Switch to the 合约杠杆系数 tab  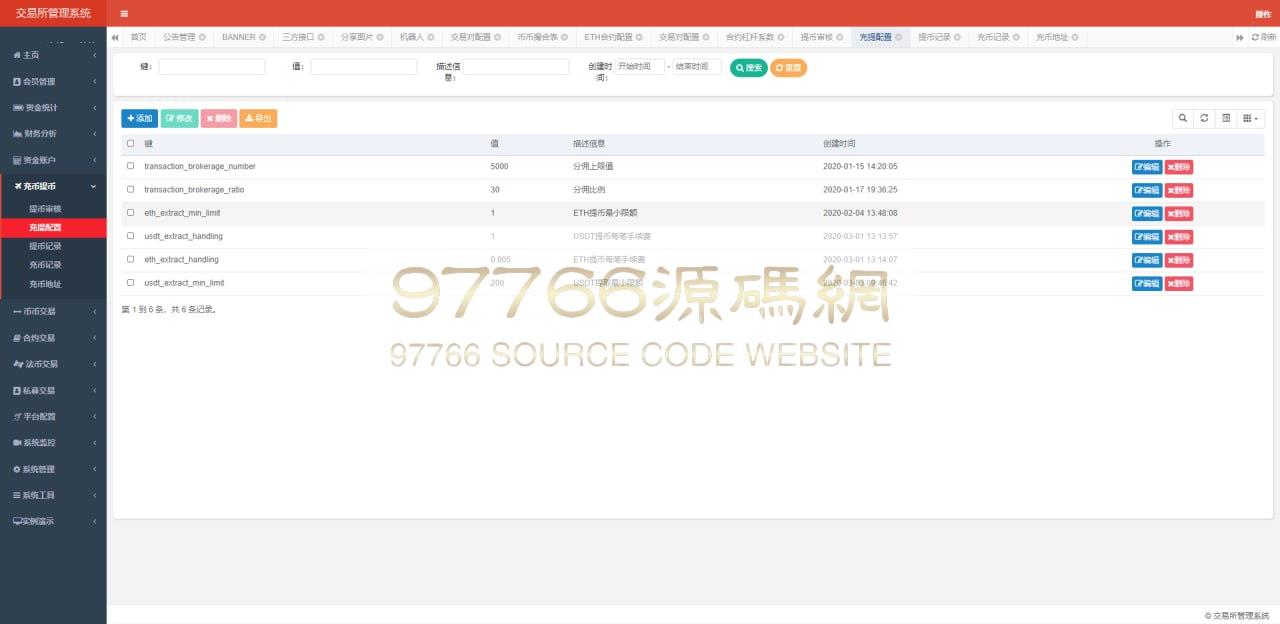pos(754,37)
